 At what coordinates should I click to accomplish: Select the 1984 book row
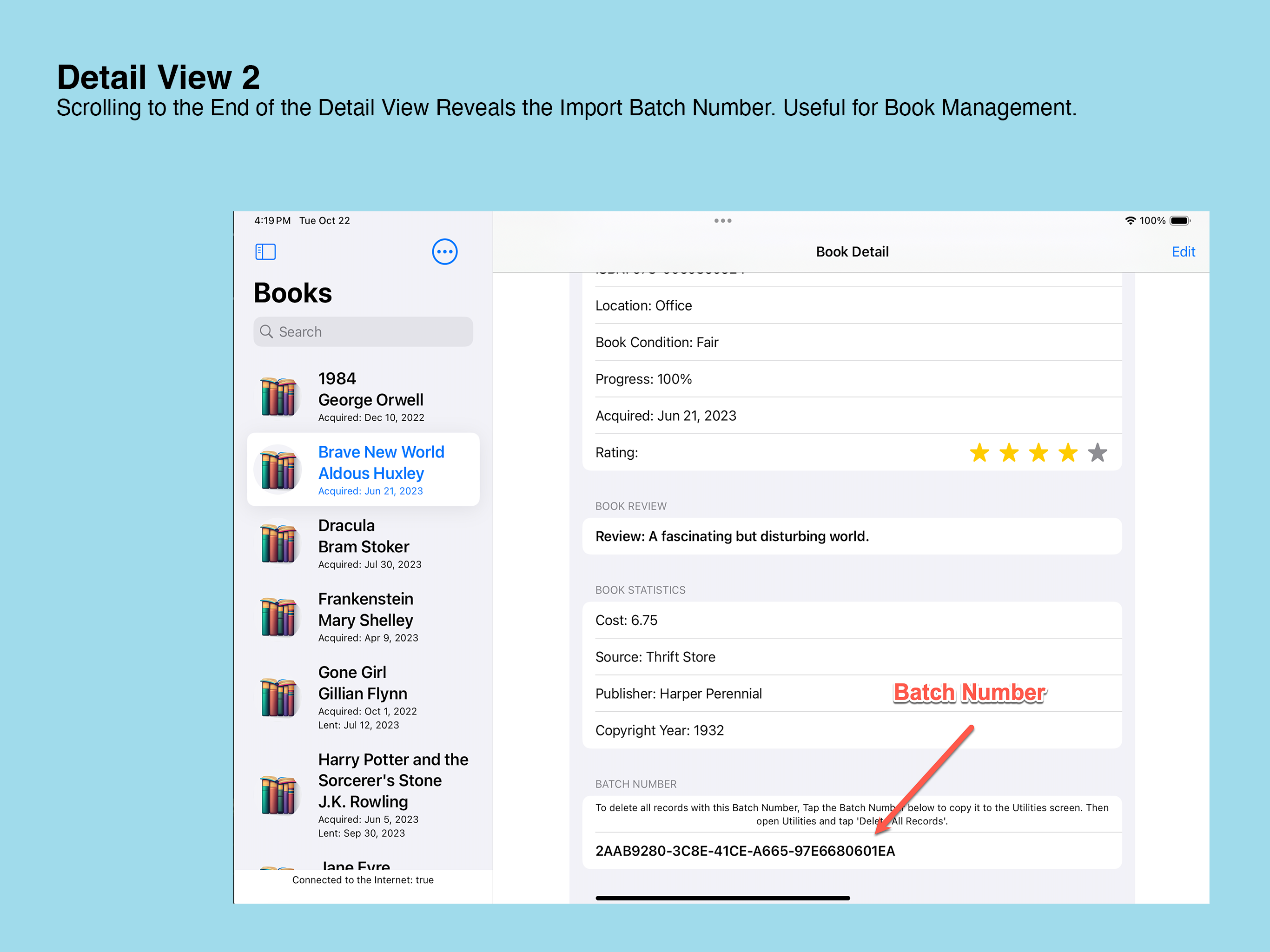click(x=363, y=396)
